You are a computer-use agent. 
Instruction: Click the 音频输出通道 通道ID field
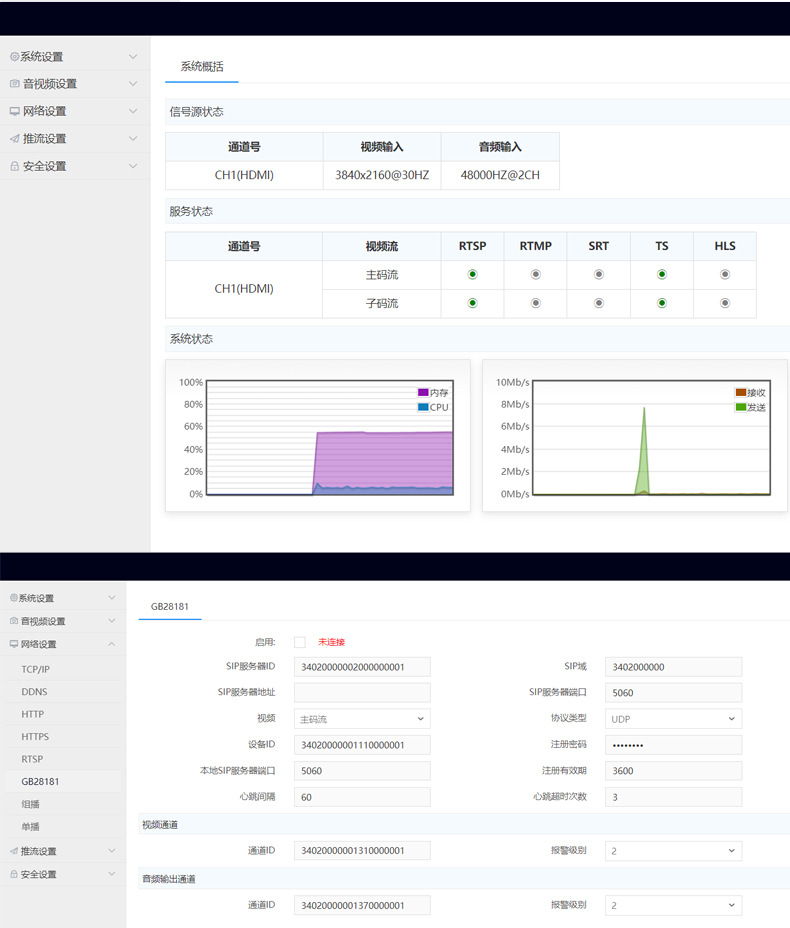pyautogui.click(x=362, y=906)
